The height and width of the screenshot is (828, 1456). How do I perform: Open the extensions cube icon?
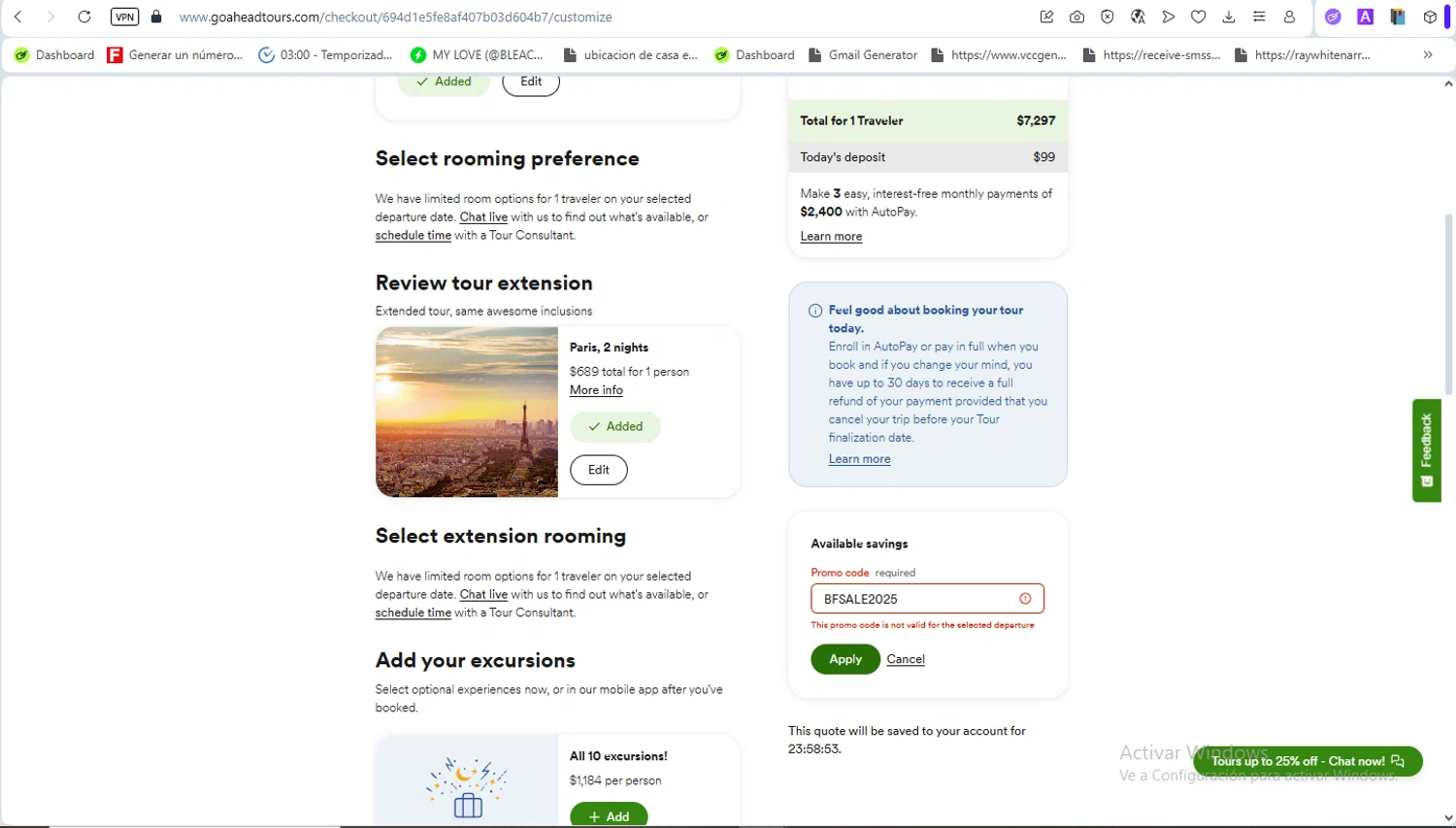click(1430, 17)
